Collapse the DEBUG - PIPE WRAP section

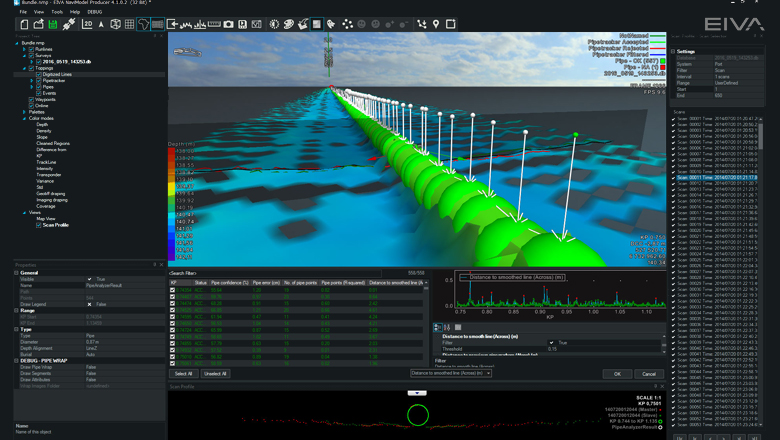pos(16,361)
